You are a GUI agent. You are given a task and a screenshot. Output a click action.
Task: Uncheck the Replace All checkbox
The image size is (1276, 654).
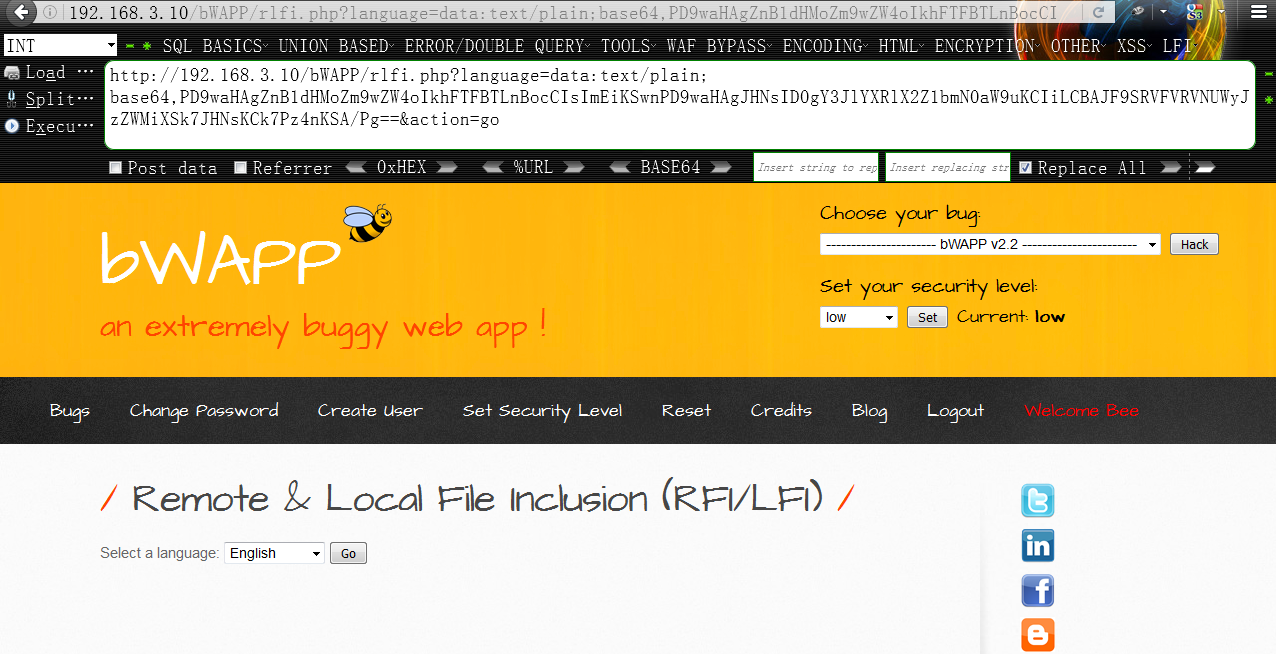[x=1025, y=167]
